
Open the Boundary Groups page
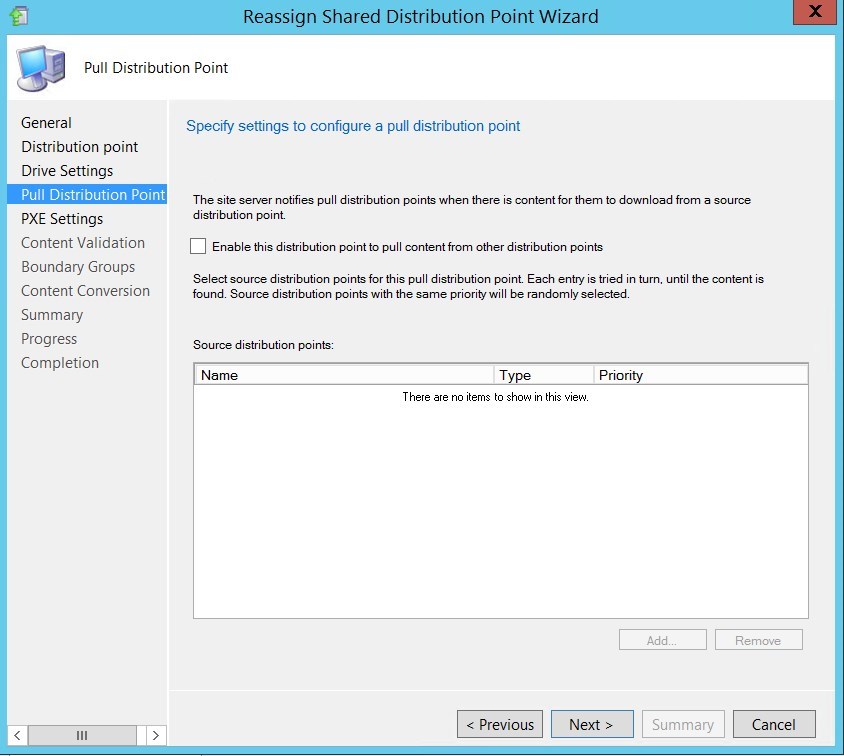tap(78, 266)
